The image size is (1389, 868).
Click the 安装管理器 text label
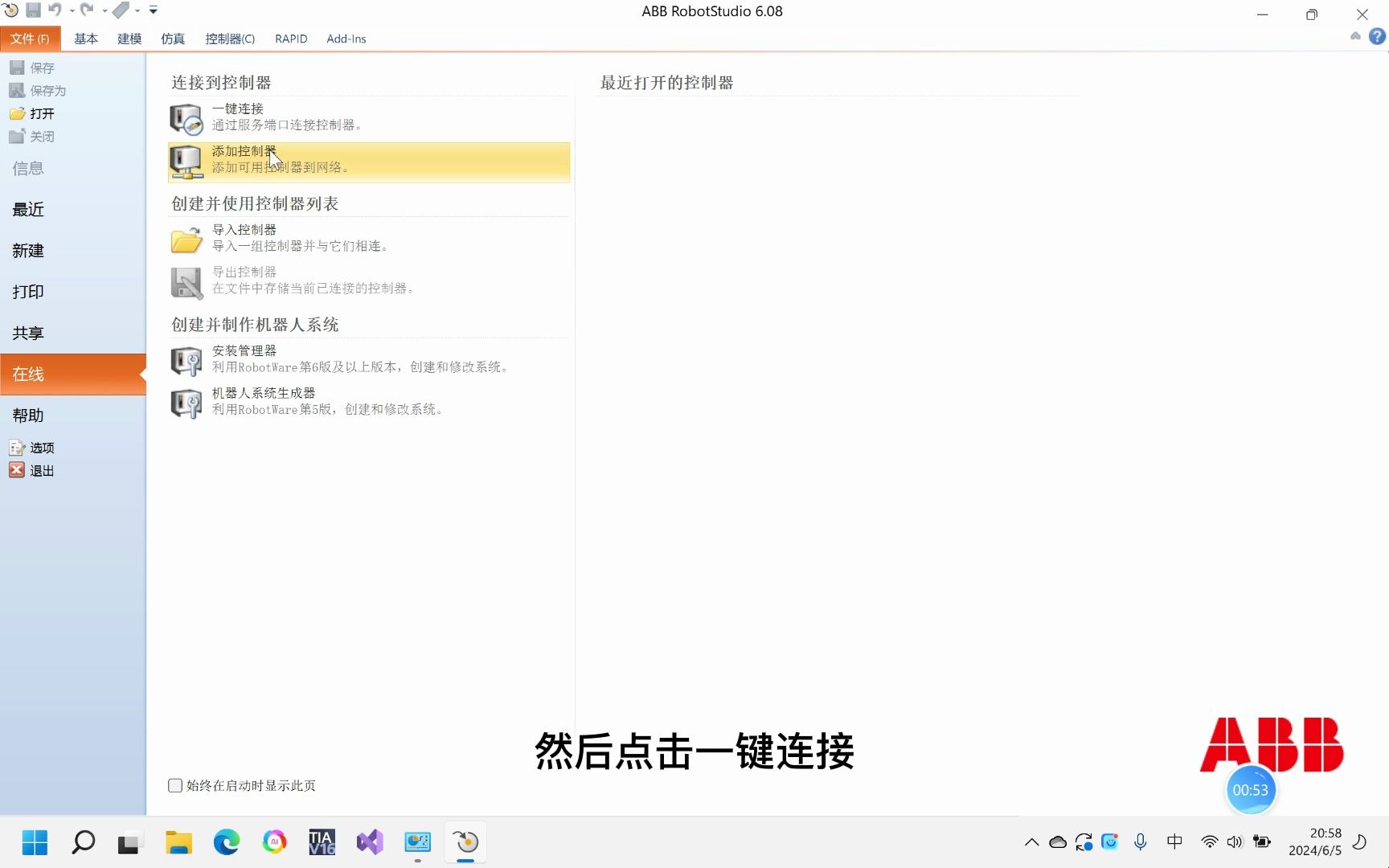[x=244, y=350]
